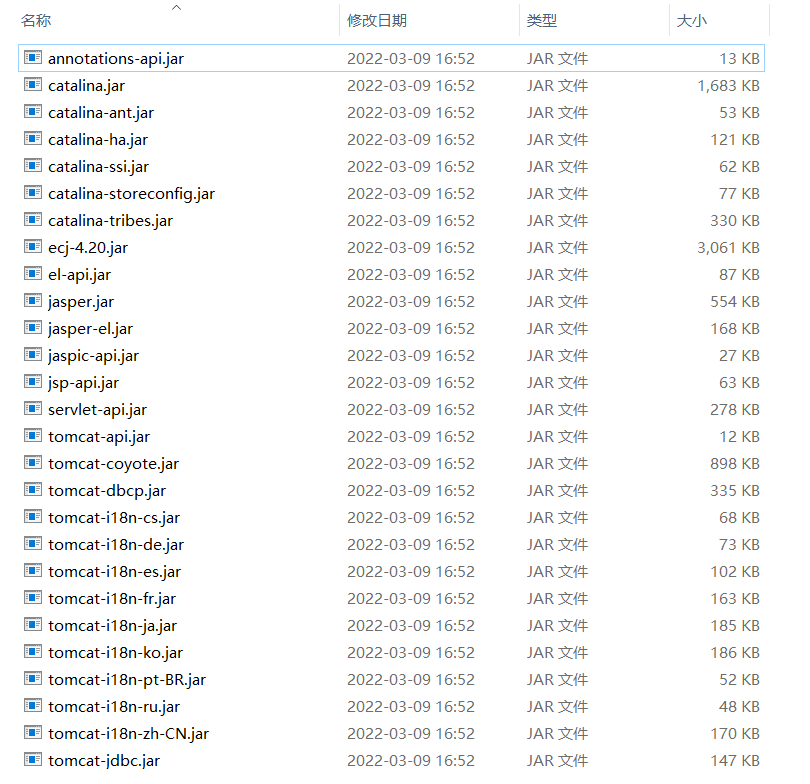Select the file name catalina-ant.jar
810x784 pixels.
(x=101, y=112)
